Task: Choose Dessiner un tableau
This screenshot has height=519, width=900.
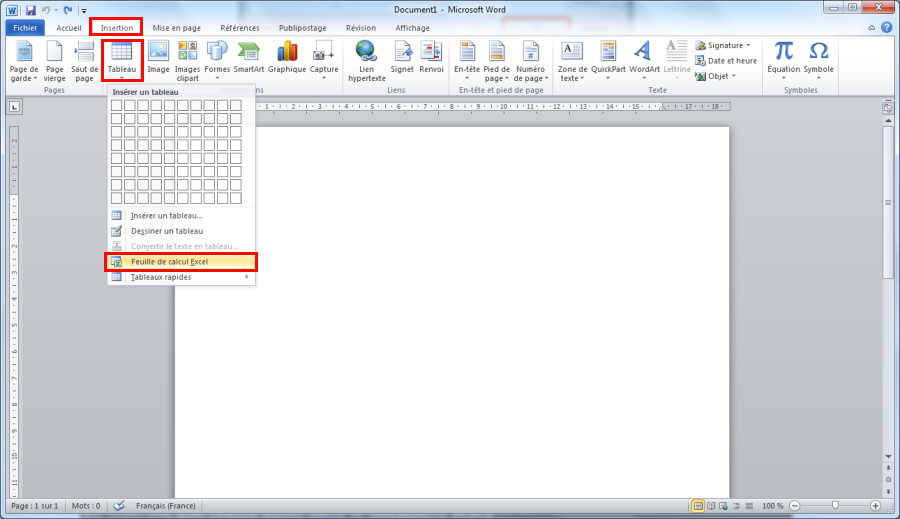Action: [x=181, y=231]
